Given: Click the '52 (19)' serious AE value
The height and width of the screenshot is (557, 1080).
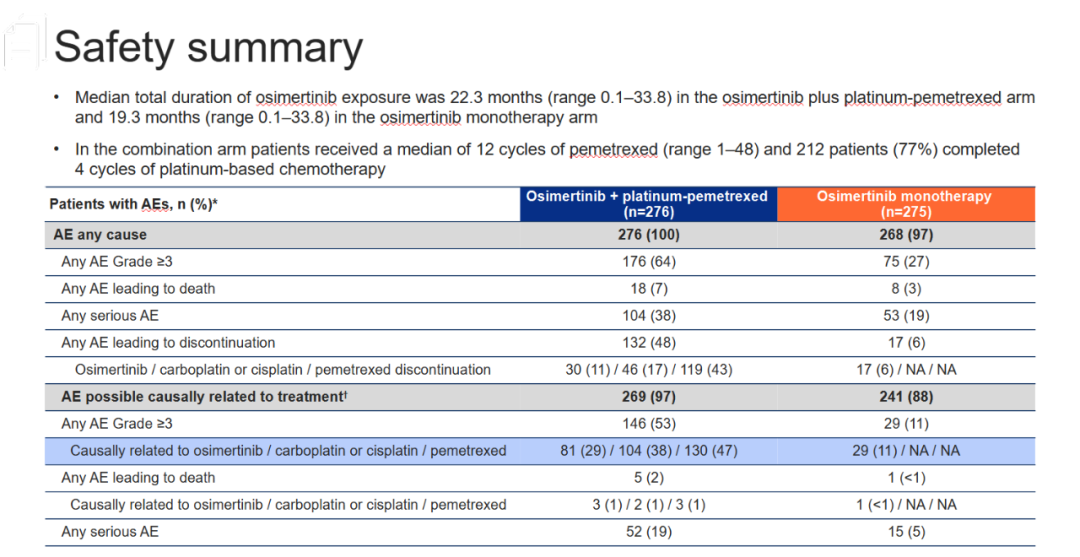Looking at the screenshot, I should click(x=647, y=531).
